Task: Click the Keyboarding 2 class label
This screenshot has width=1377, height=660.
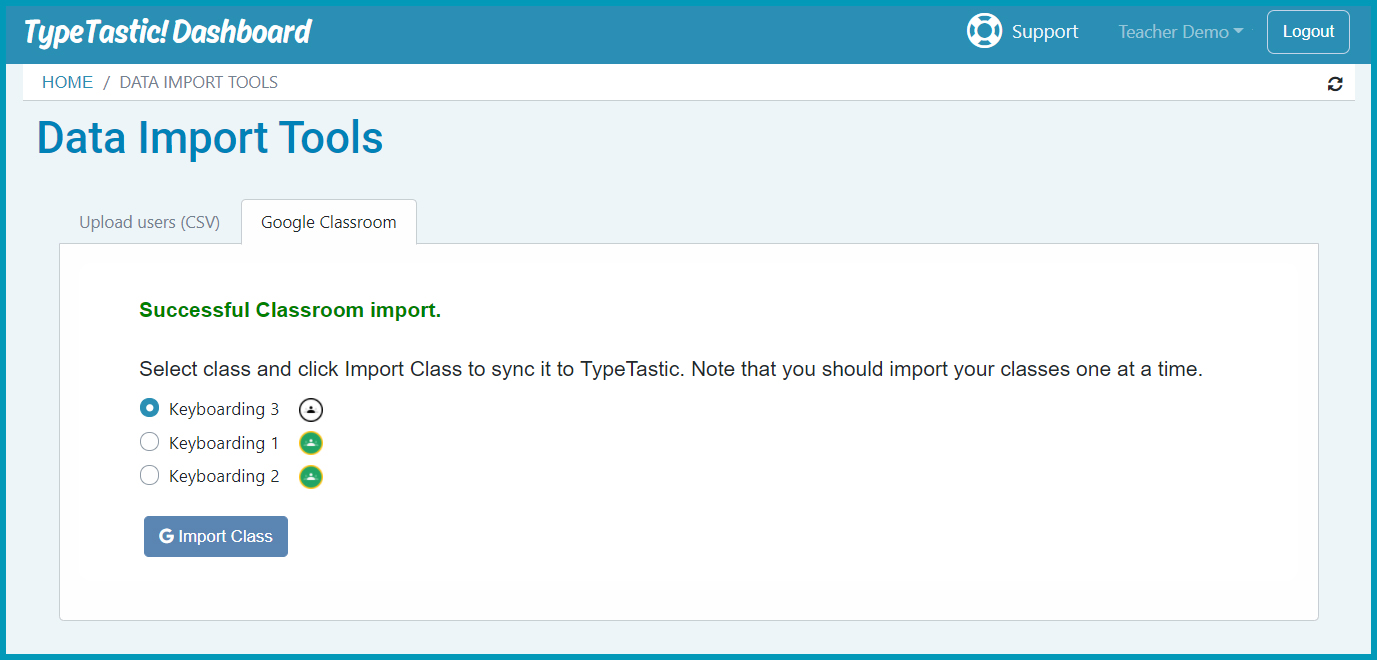Action: 224,477
